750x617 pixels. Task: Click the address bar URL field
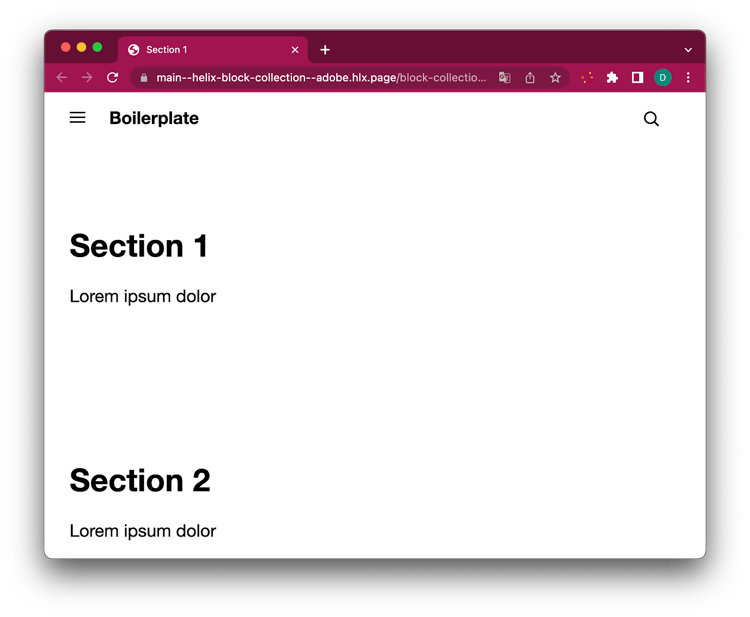[x=320, y=77]
